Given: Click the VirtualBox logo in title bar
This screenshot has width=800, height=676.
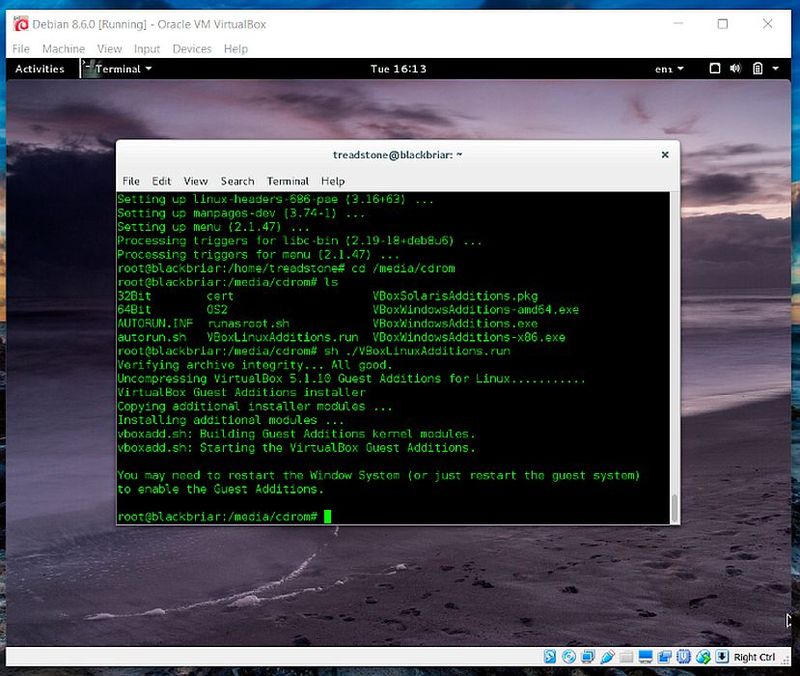Looking at the screenshot, I should pyautogui.click(x=21, y=24).
